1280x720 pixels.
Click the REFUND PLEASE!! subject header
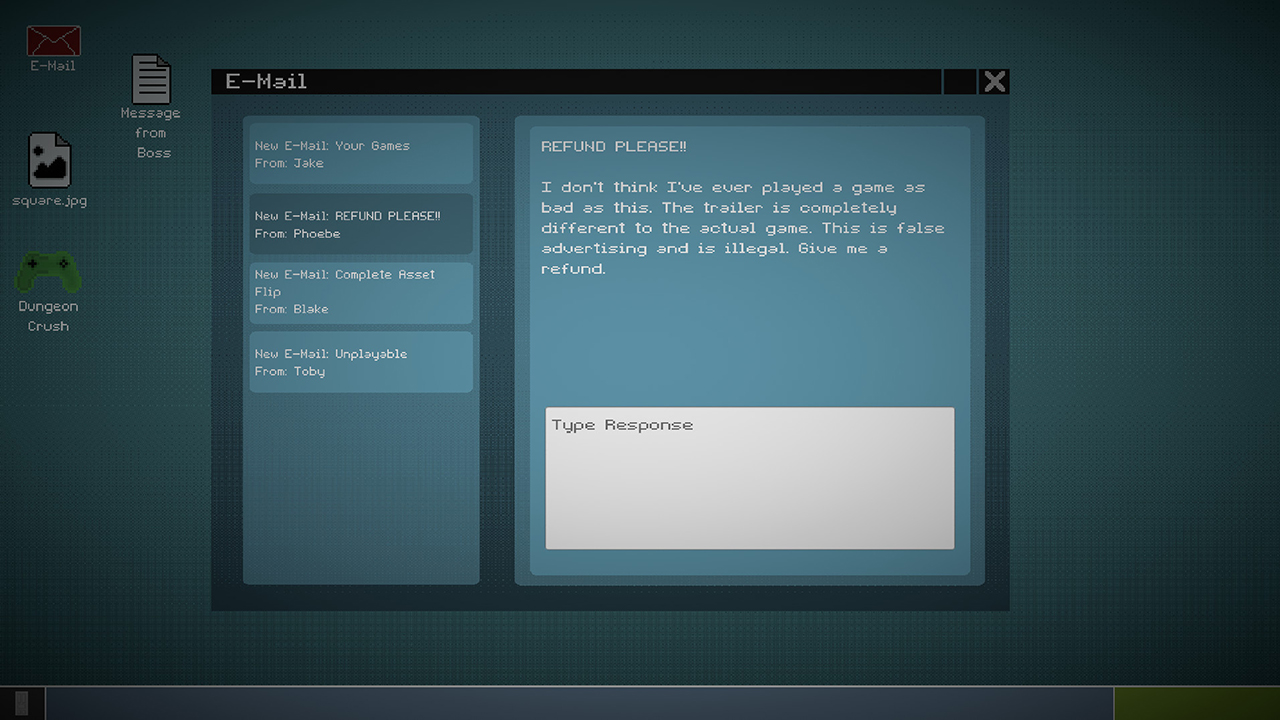[x=613, y=146]
